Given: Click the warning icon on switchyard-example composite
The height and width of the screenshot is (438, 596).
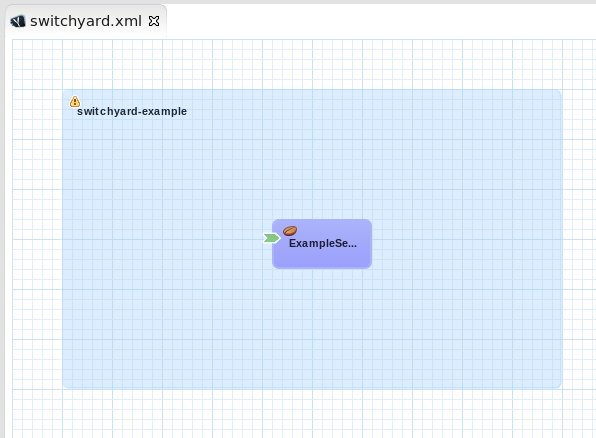Looking at the screenshot, I should click(75, 101).
